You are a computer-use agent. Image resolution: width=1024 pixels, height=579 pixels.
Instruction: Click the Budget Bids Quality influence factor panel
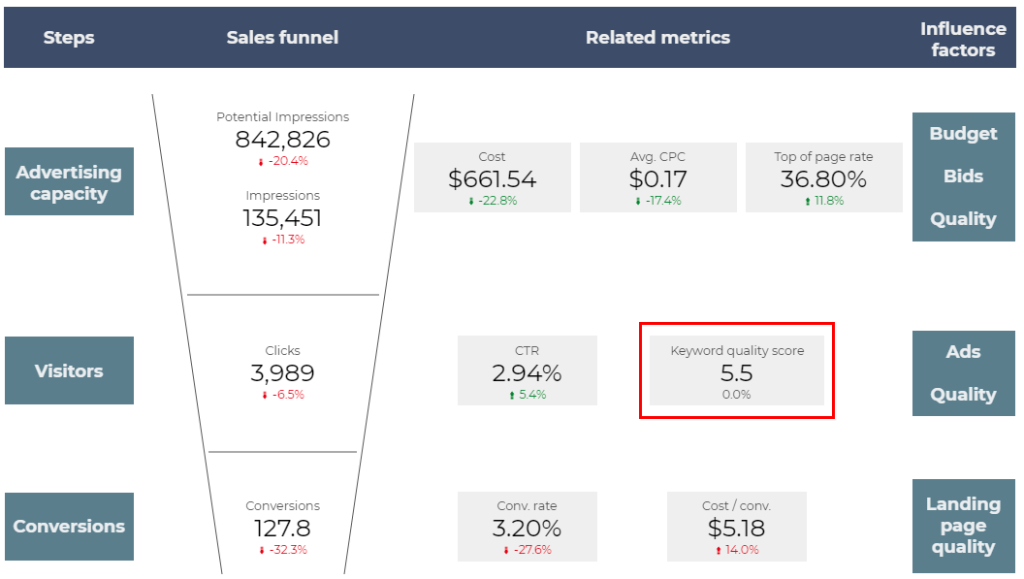(962, 177)
